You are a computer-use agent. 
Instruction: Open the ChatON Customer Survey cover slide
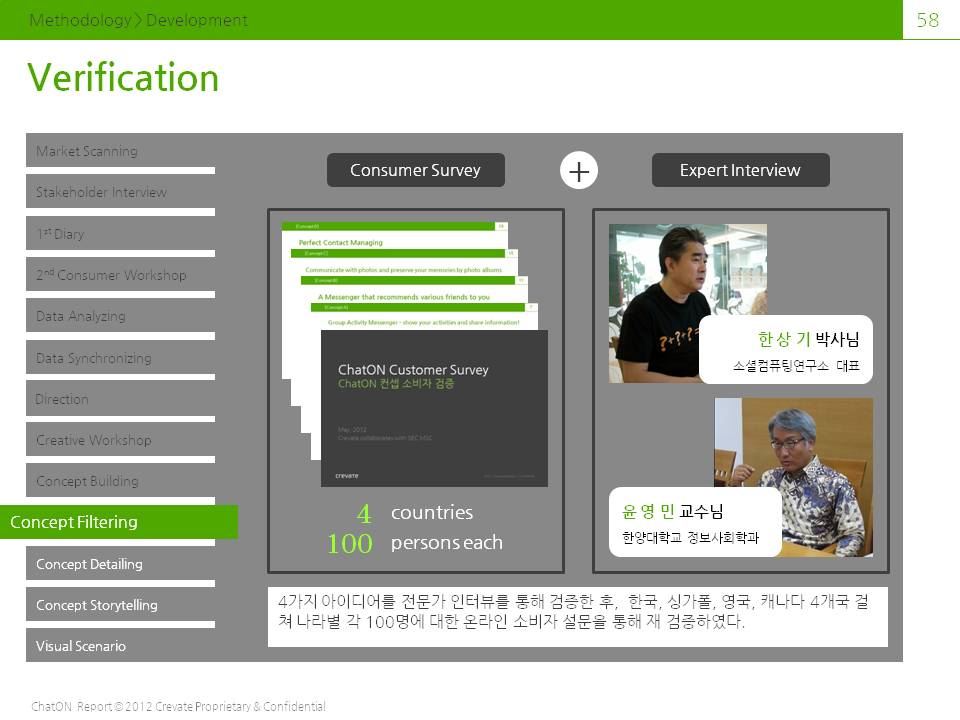coord(434,408)
